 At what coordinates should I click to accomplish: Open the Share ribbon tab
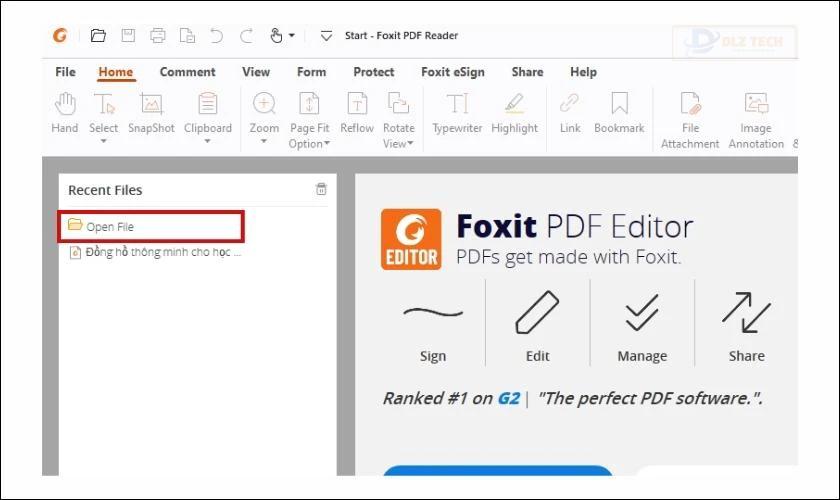pyautogui.click(x=527, y=72)
